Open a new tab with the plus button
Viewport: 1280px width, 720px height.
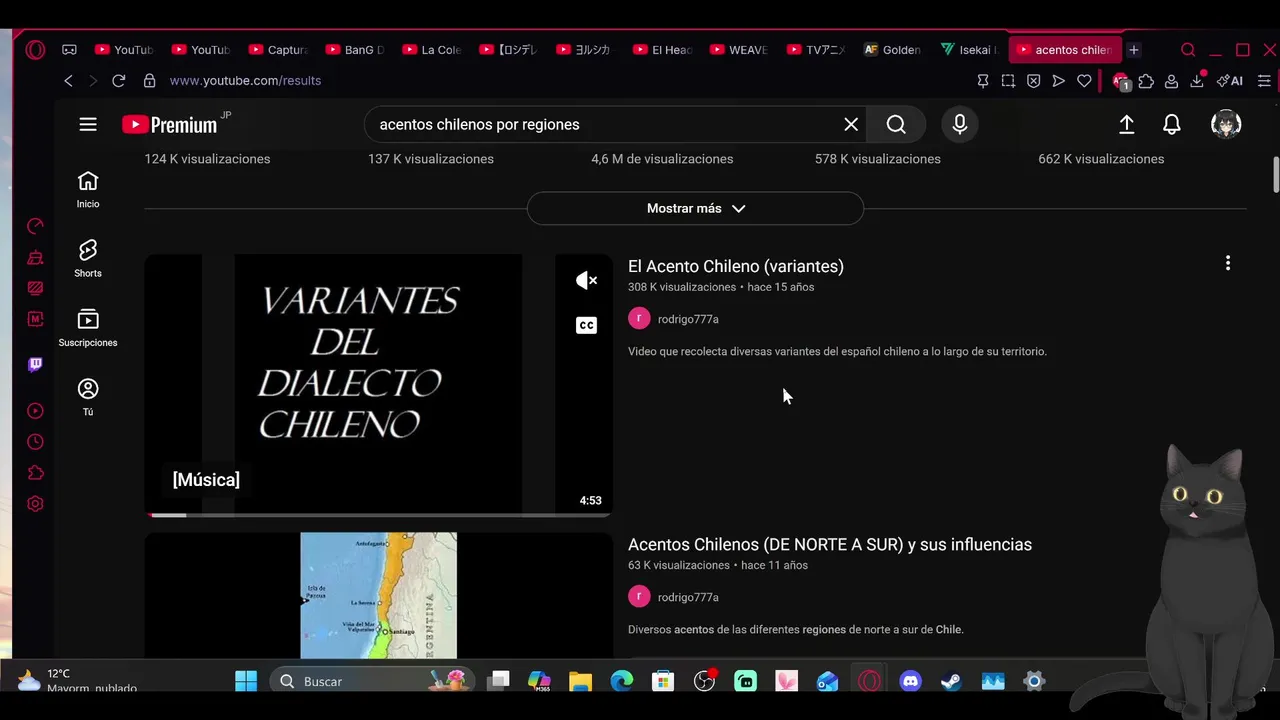point(1133,50)
